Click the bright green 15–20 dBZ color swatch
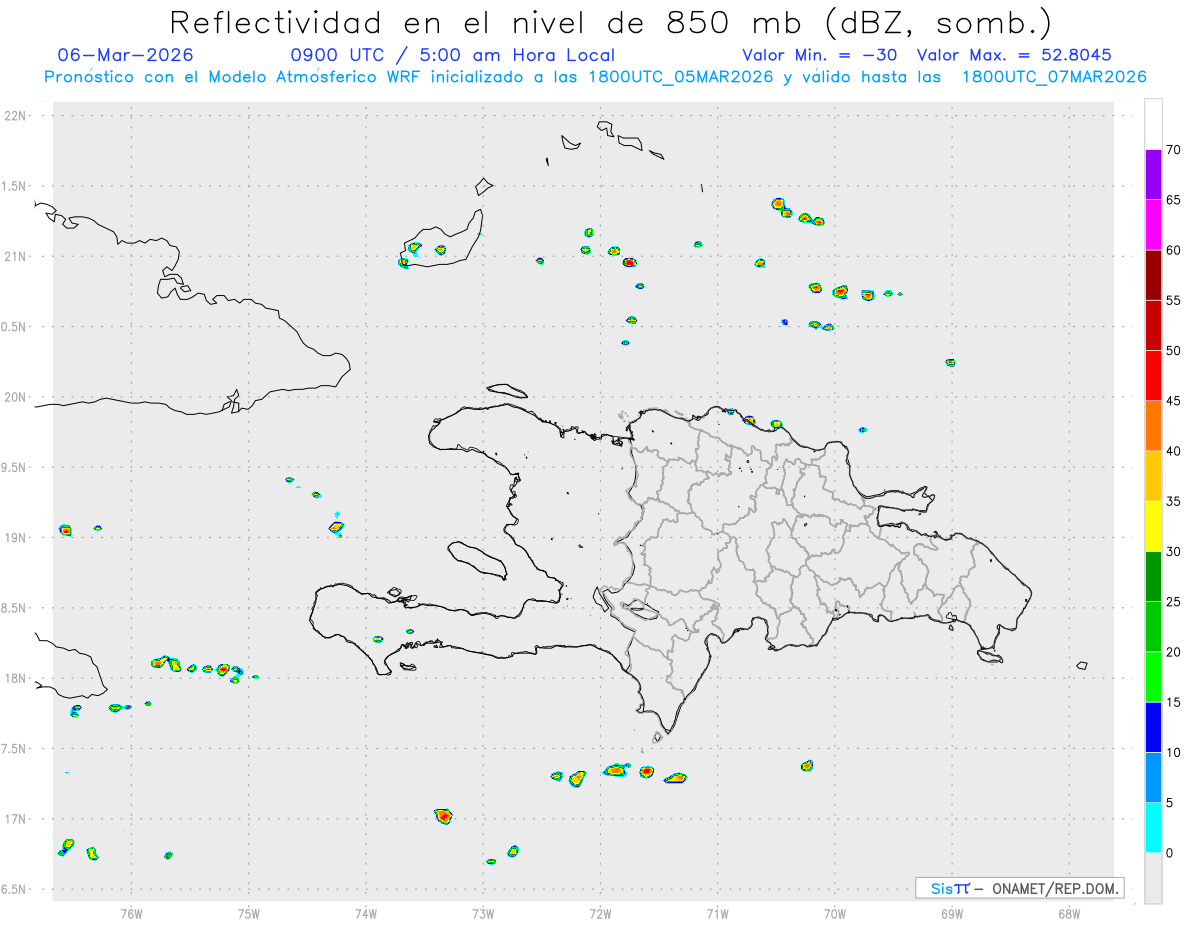This screenshot has height=927, width=1200. tap(1153, 677)
